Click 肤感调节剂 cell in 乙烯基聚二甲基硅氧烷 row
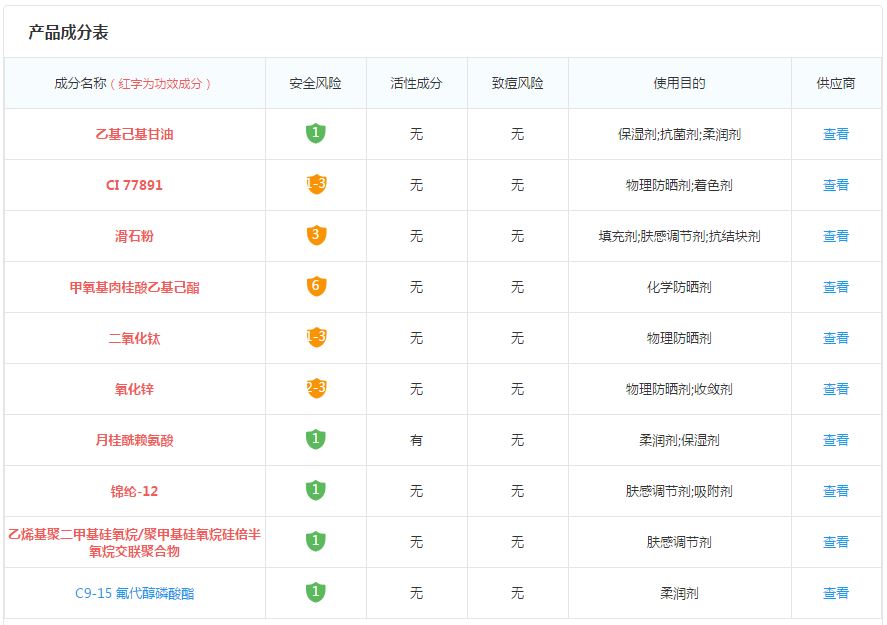The width and height of the screenshot is (887, 625). click(x=679, y=542)
